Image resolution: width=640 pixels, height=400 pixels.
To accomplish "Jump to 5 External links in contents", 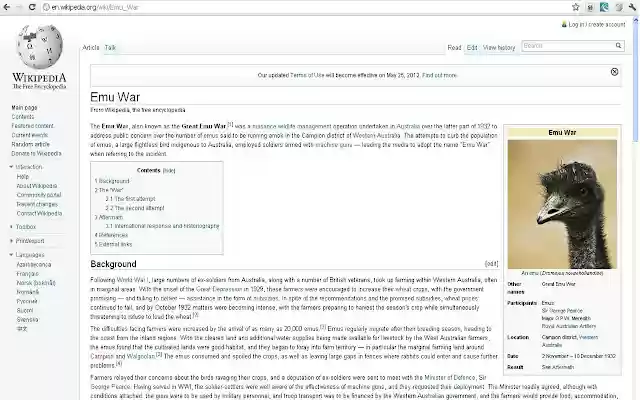I will click(113, 244).
